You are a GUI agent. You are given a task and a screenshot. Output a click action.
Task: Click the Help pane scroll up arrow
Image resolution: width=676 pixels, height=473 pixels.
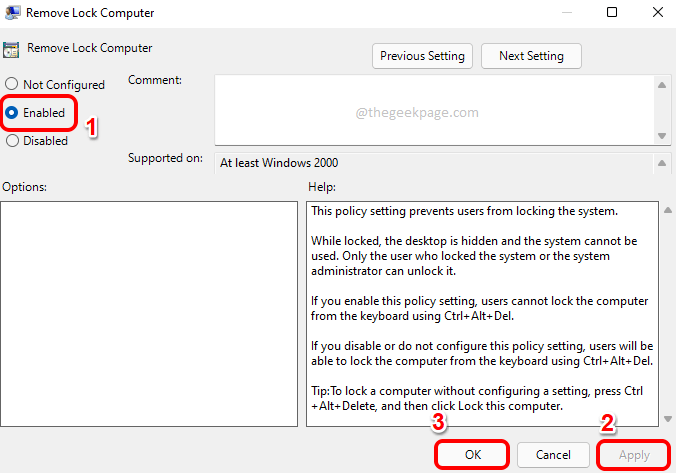click(x=665, y=211)
